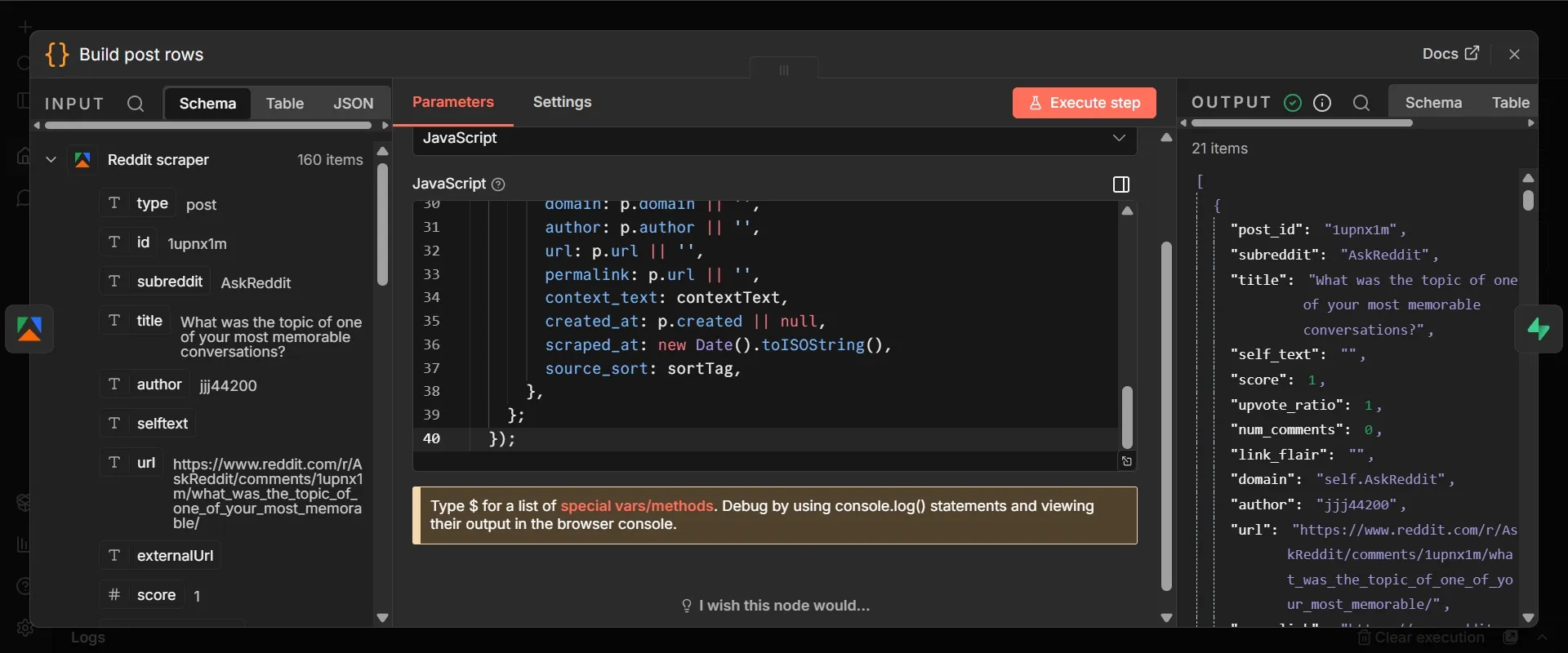Click I wish this node would... feedback
Viewport: 1568px width, 653px height.
click(x=775, y=606)
